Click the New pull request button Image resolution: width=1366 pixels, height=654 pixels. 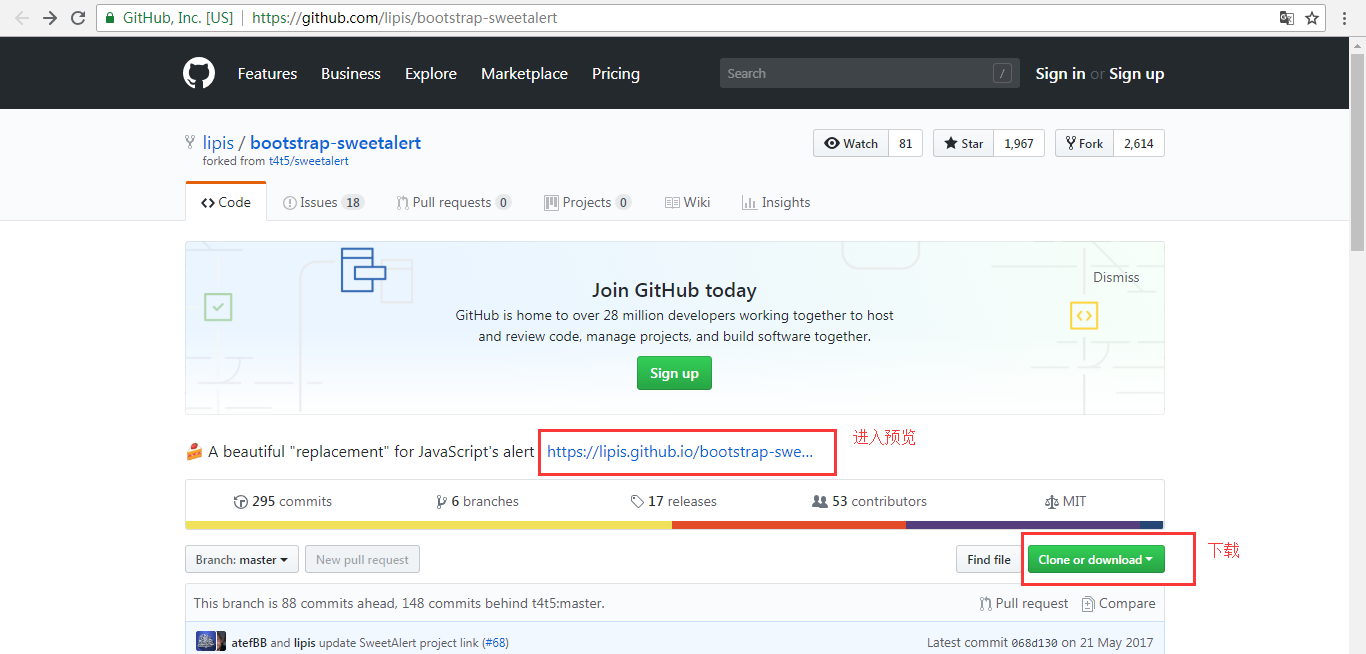(x=362, y=560)
